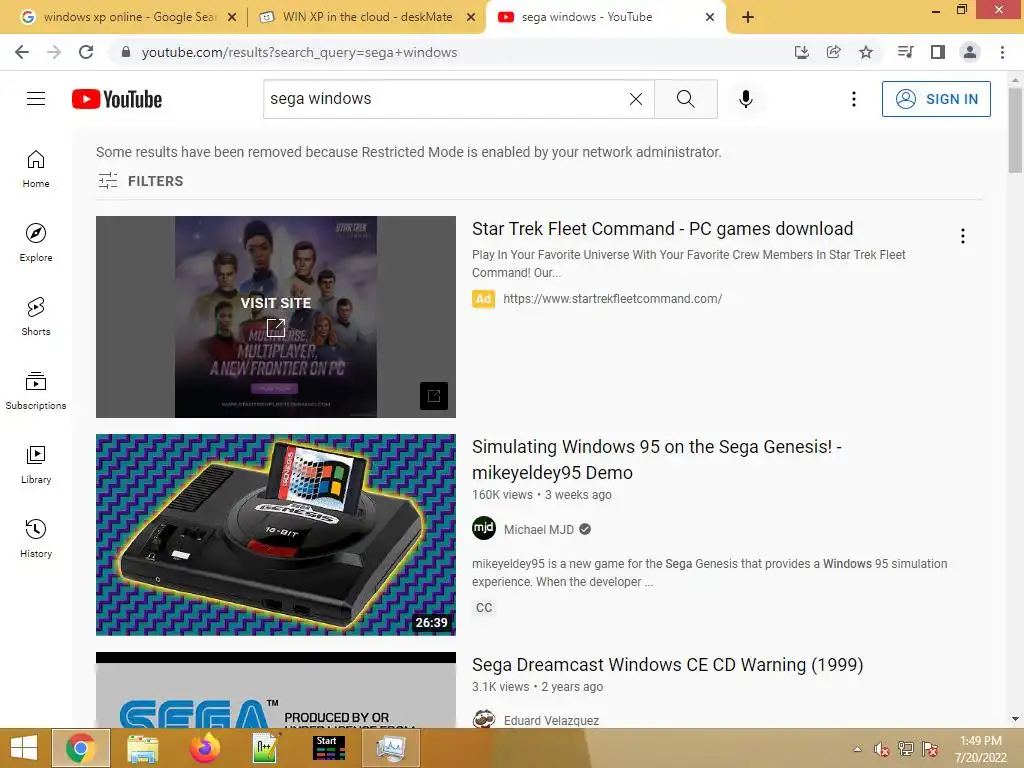Viewport: 1024px width, 768px height.
Task: Select the sega windows YouTube tab
Action: point(586,17)
